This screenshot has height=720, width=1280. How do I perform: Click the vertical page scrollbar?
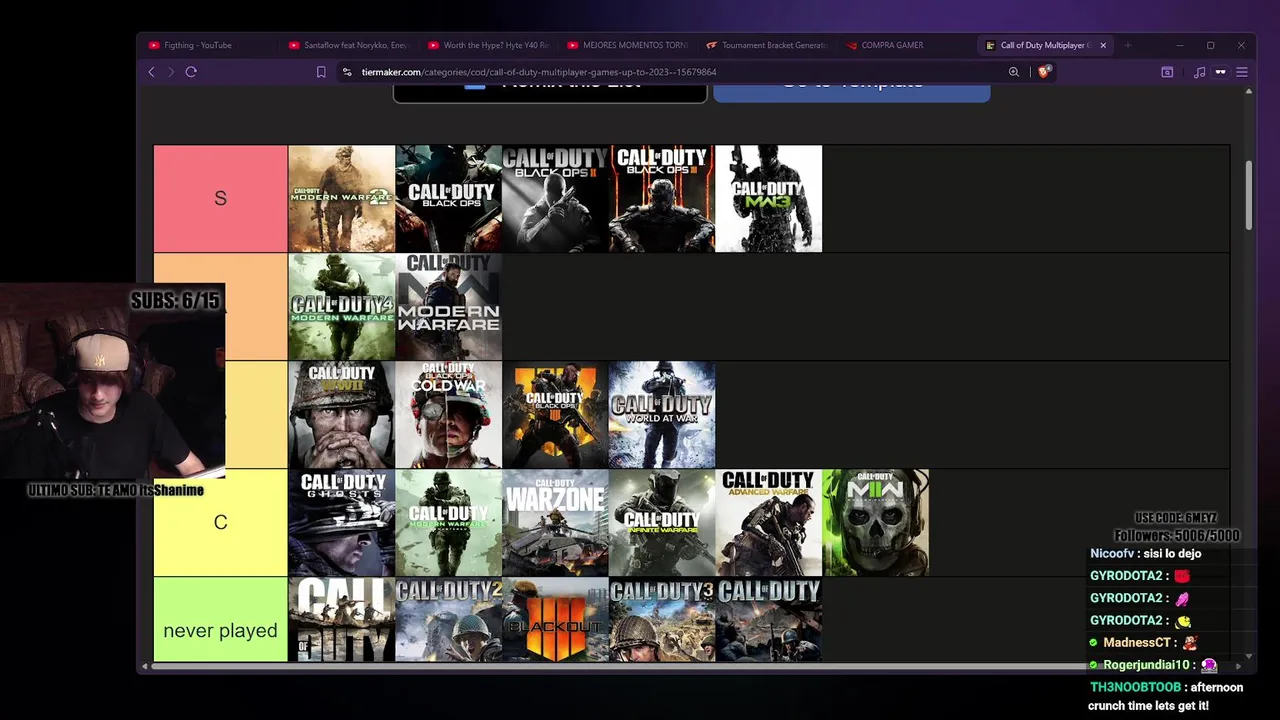(1248, 195)
